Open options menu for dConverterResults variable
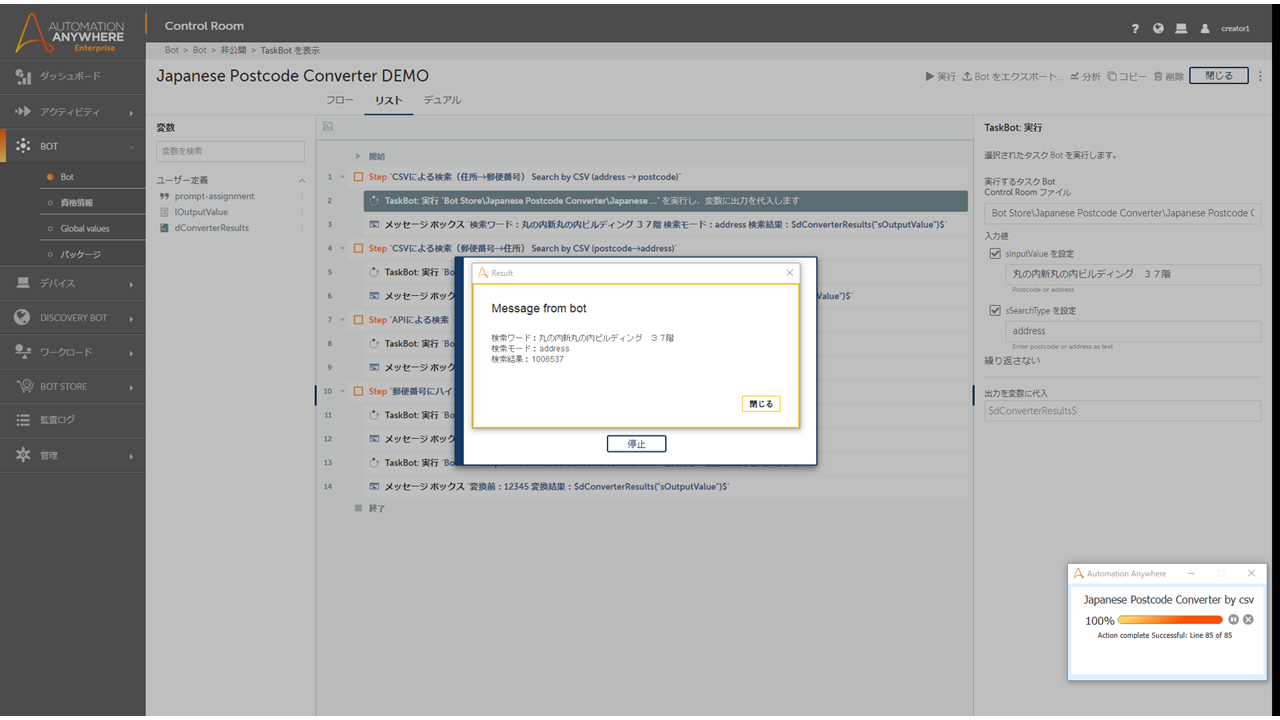 pos(302,228)
